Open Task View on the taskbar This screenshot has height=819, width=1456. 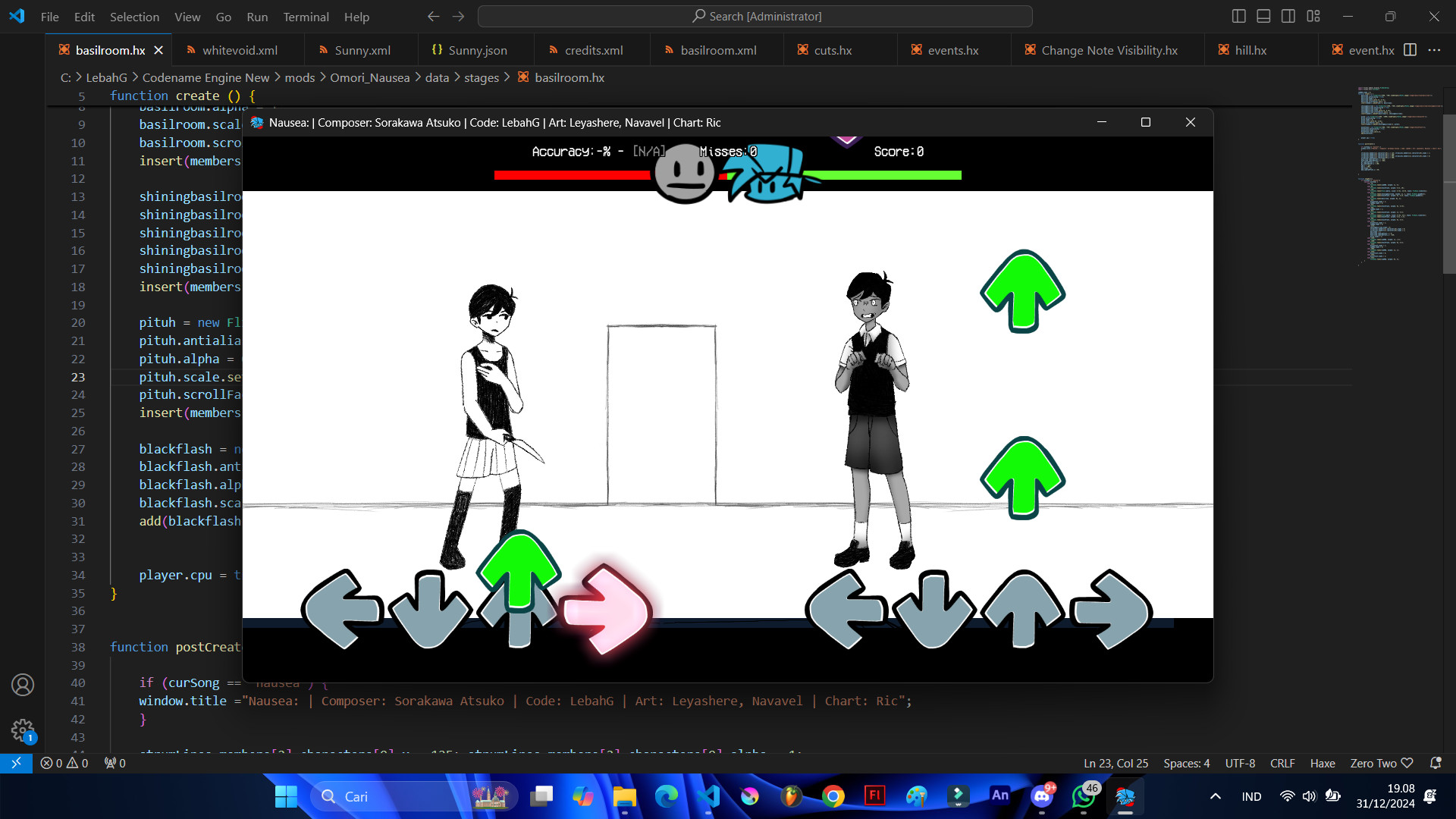541,796
